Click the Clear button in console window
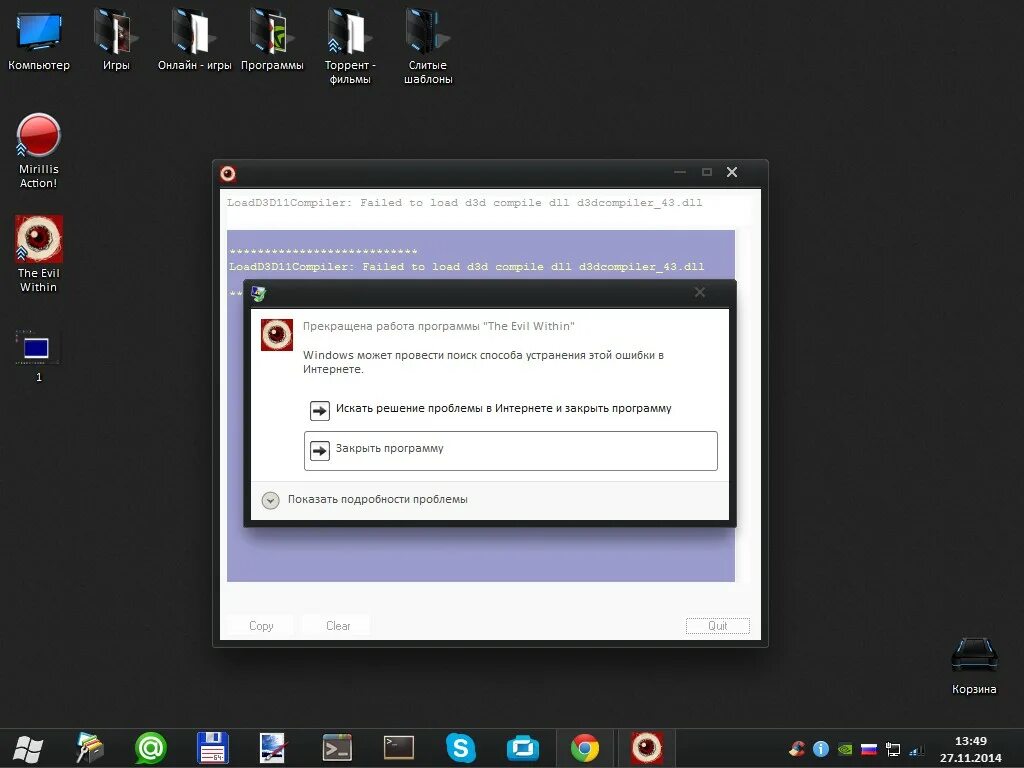 (x=338, y=626)
